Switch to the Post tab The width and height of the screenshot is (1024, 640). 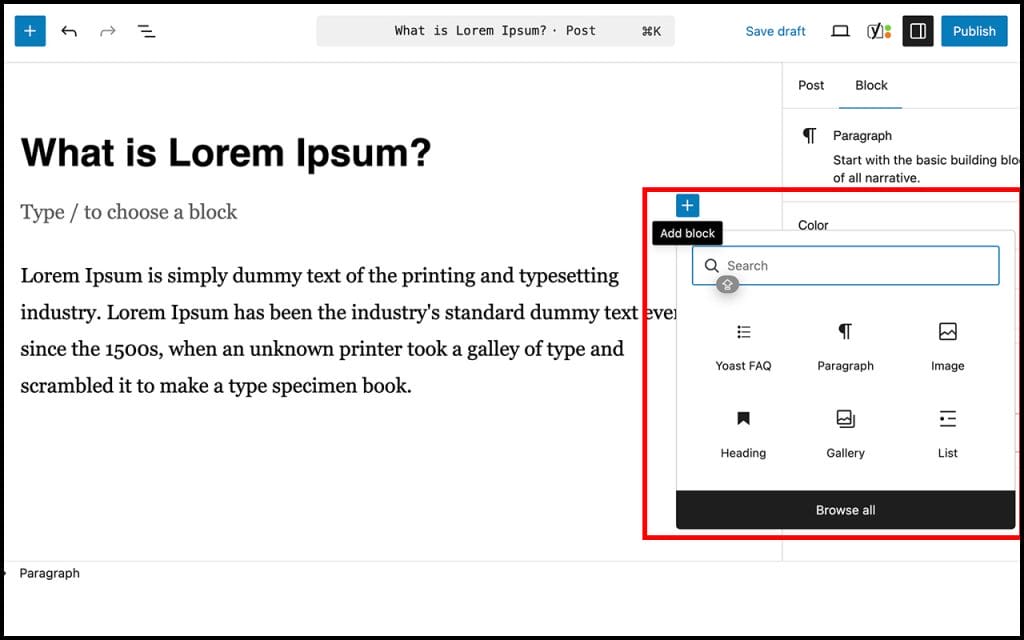(810, 85)
